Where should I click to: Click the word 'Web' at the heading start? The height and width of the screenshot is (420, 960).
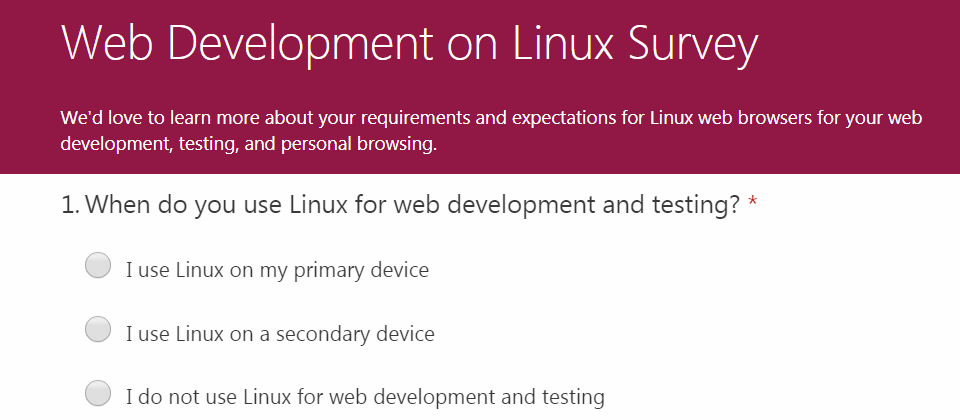coord(107,42)
